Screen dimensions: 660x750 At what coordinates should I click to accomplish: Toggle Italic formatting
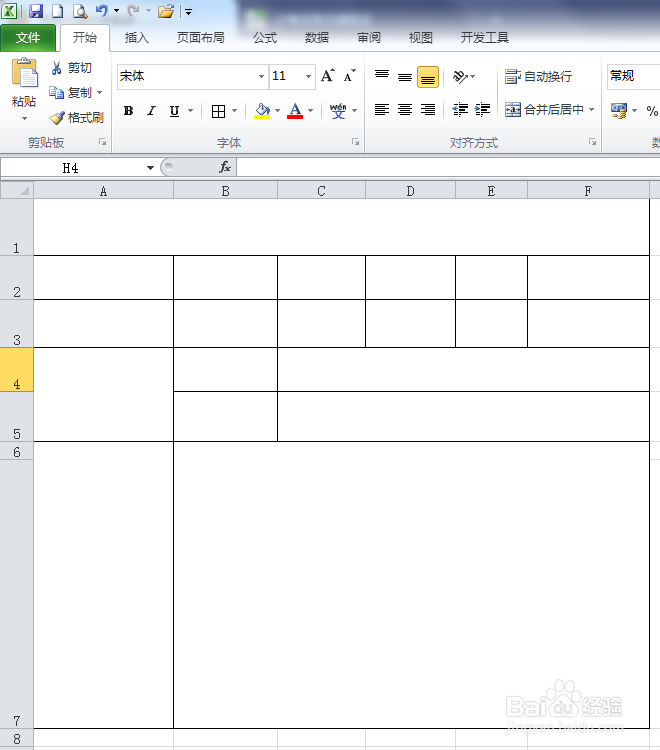click(x=151, y=111)
